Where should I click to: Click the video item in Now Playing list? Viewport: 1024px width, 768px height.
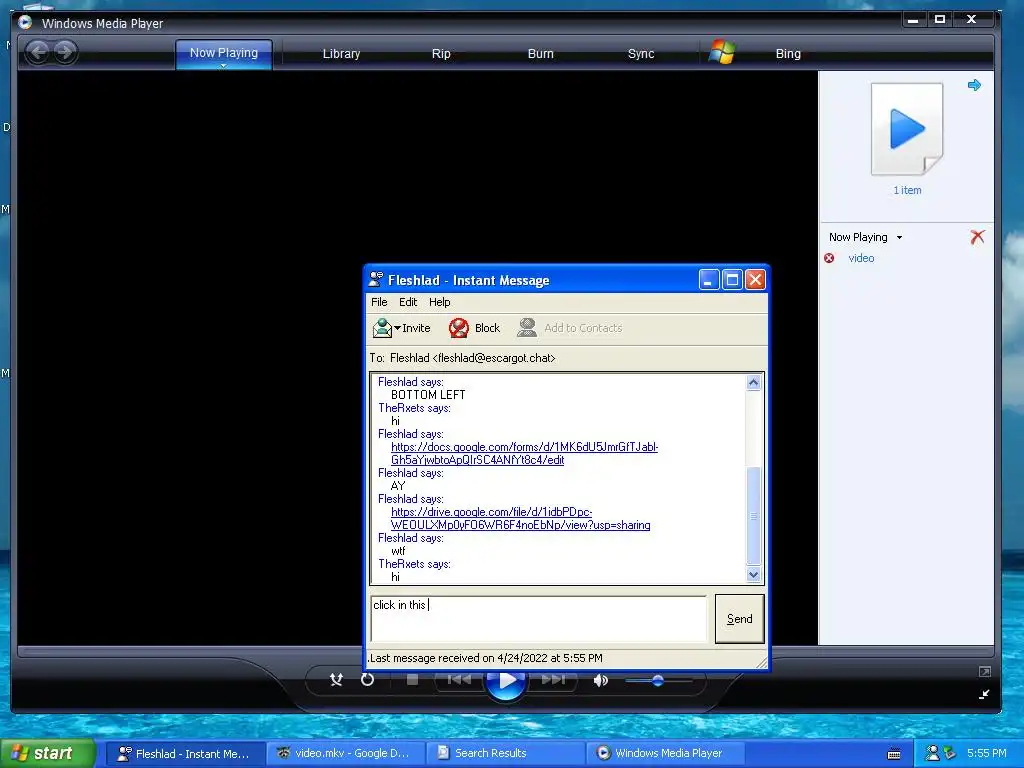(861, 258)
